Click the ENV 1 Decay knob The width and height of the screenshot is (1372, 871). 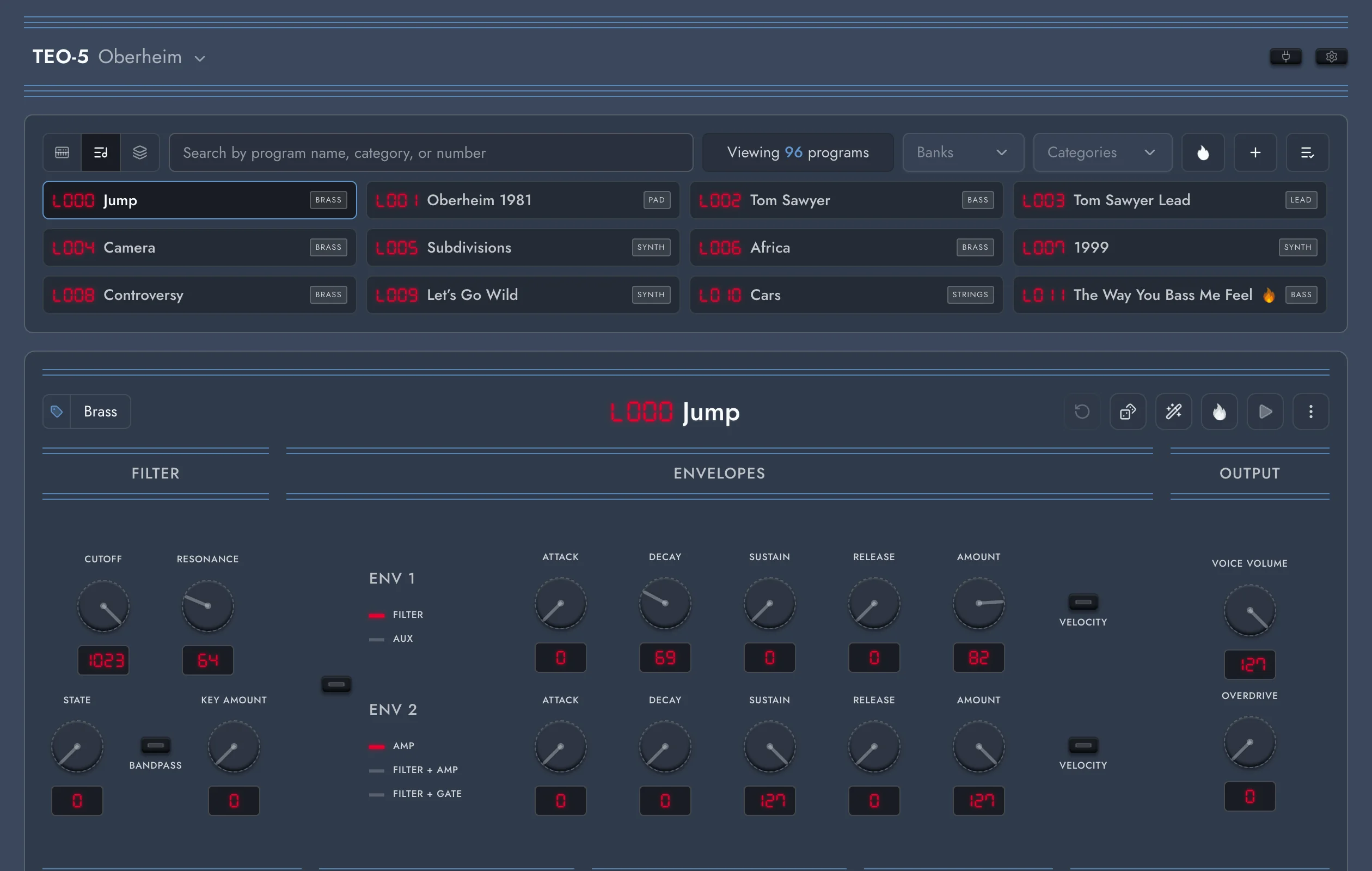pyautogui.click(x=665, y=603)
